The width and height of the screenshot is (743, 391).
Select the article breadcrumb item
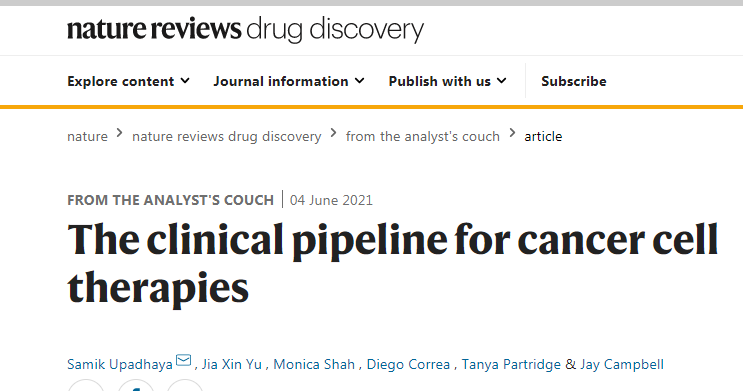[x=543, y=136]
